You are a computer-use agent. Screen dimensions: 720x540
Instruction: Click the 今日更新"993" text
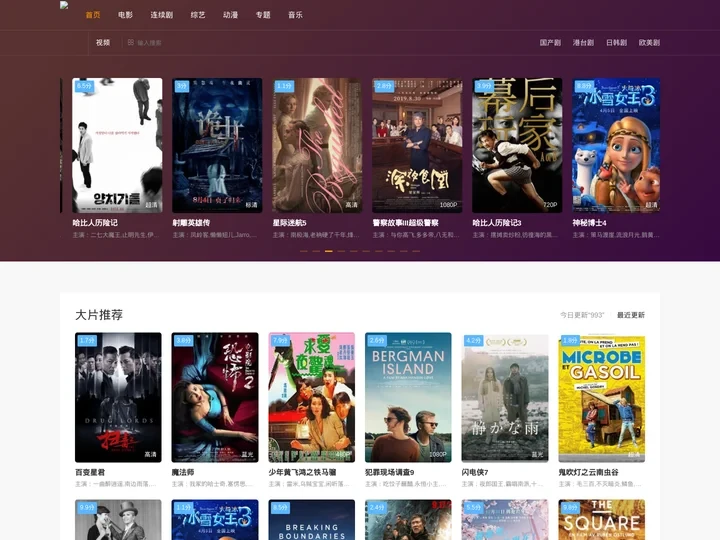pos(582,315)
